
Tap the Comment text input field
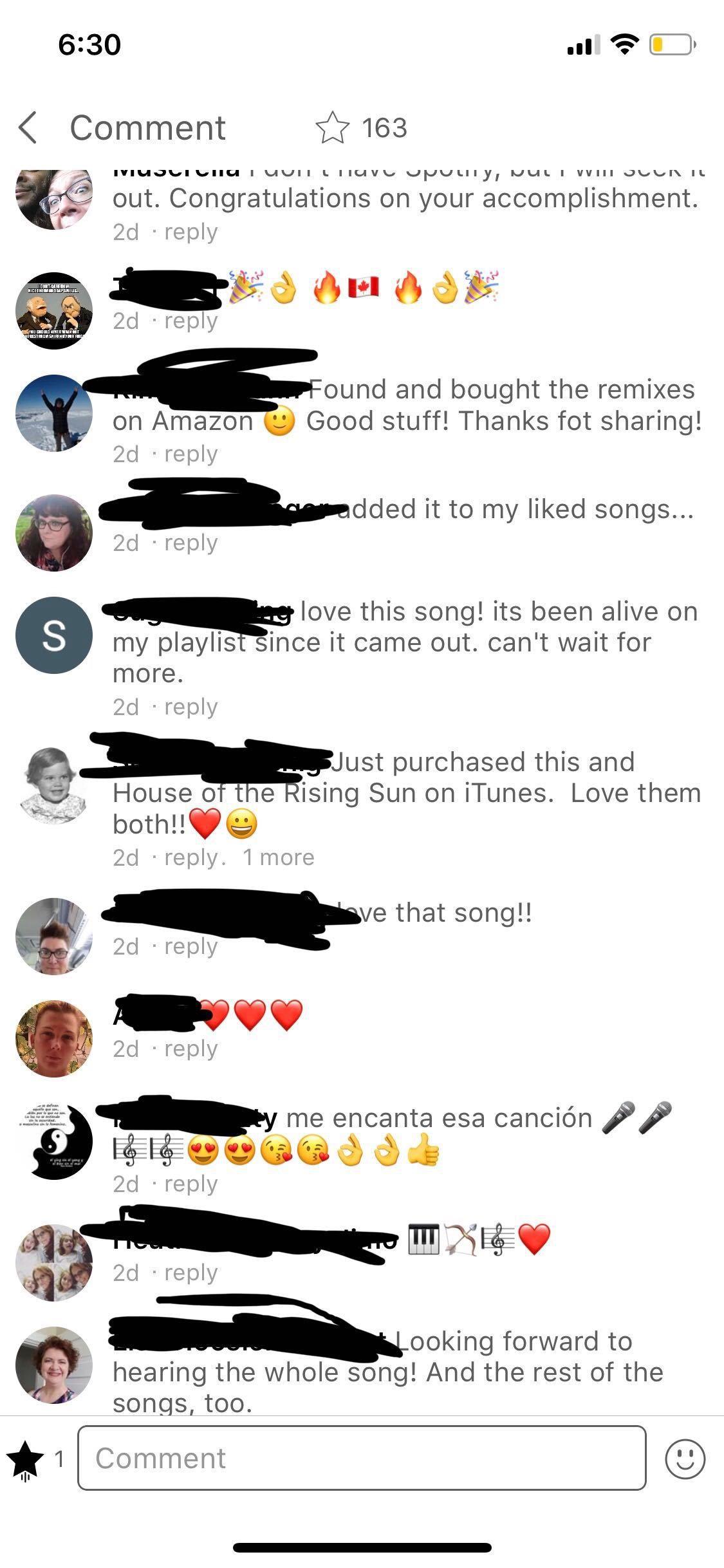click(362, 1458)
